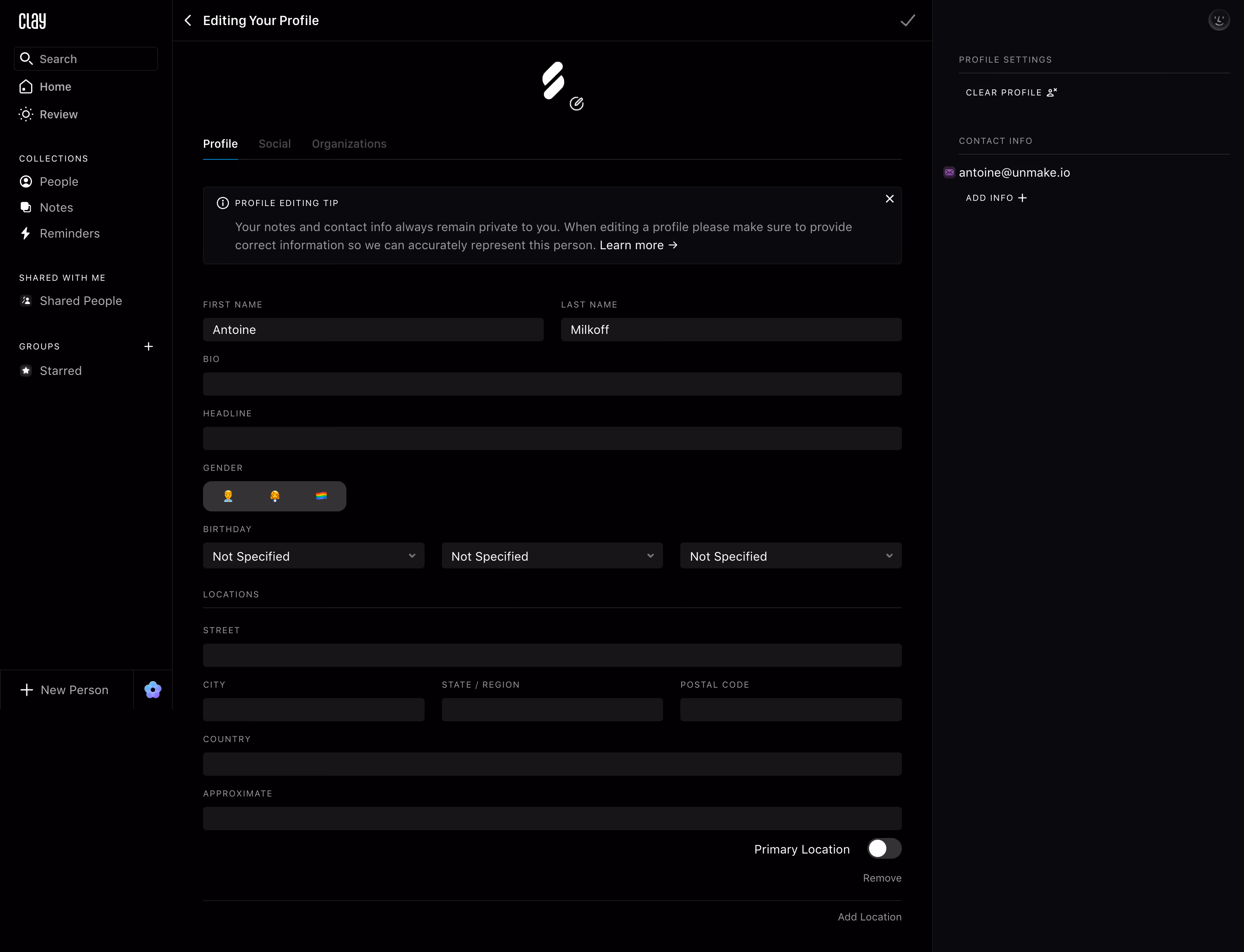This screenshot has height=952, width=1244.
Task: Follow the Learn more link
Action: click(x=639, y=245)
